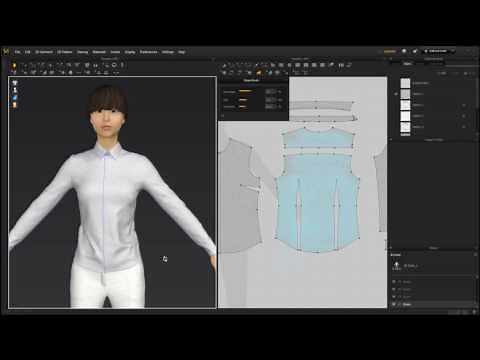Click the third value field in overlay panel
This screenshot has height=360, width=480.
tap(271, 107)
